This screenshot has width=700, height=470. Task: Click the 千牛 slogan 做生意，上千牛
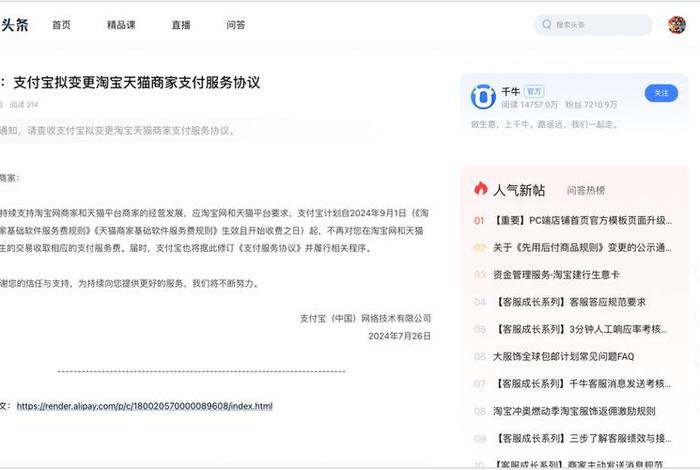[x=544, y=125]
